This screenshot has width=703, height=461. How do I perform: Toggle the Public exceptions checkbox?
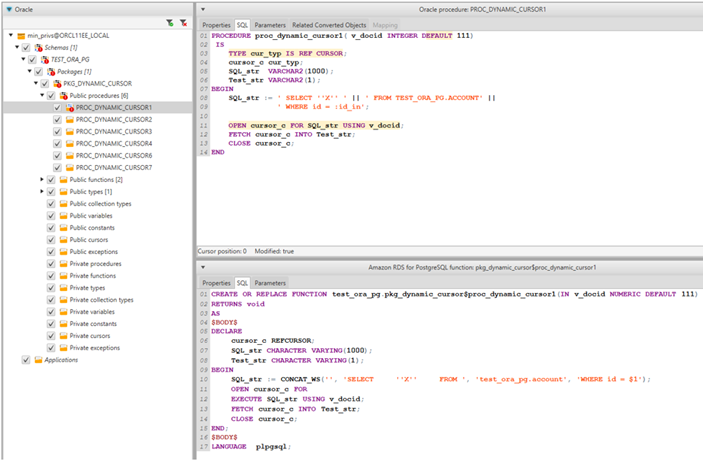[50, 251]
